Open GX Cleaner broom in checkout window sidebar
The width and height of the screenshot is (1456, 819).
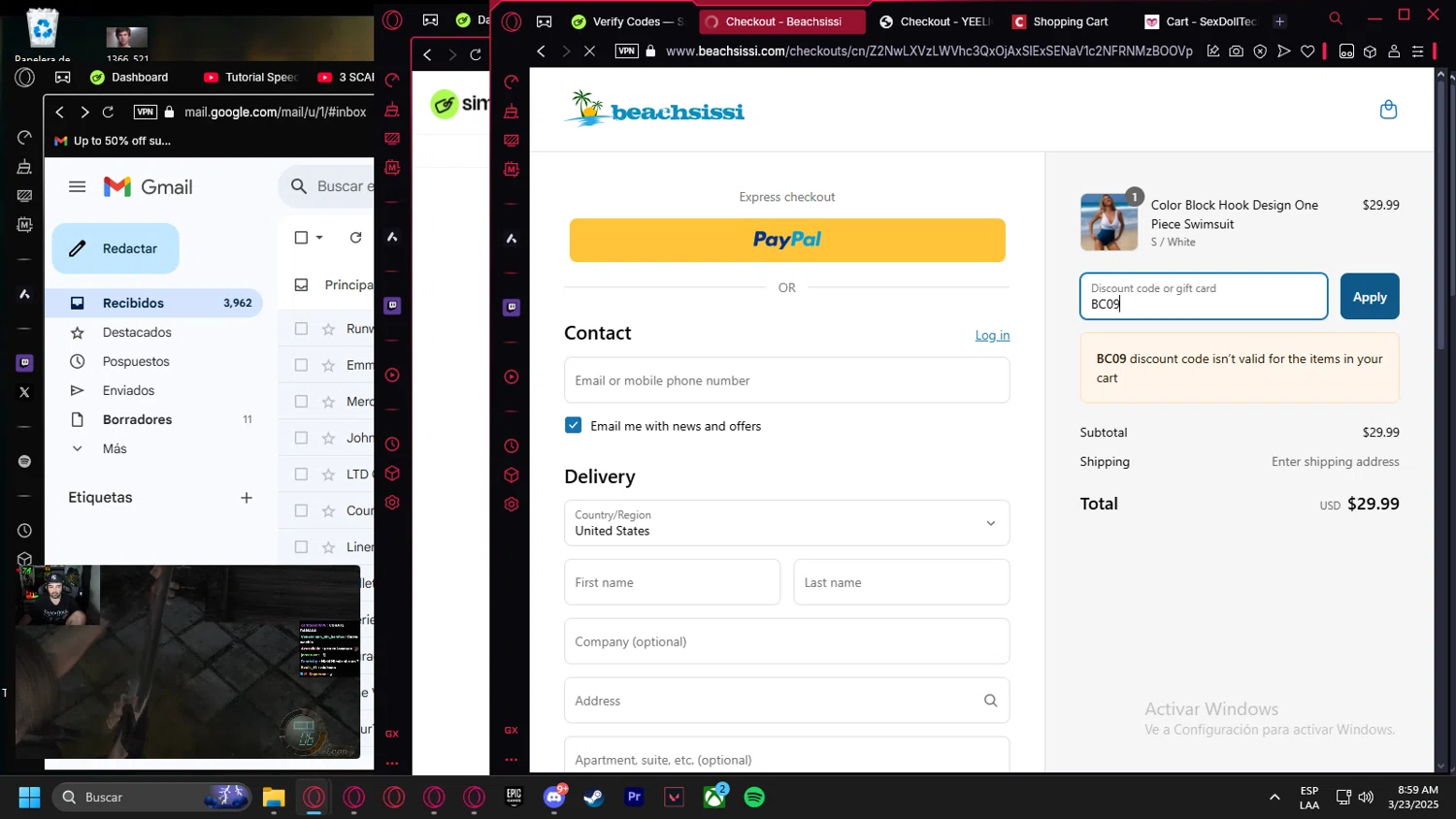click(x=512, y=111)
